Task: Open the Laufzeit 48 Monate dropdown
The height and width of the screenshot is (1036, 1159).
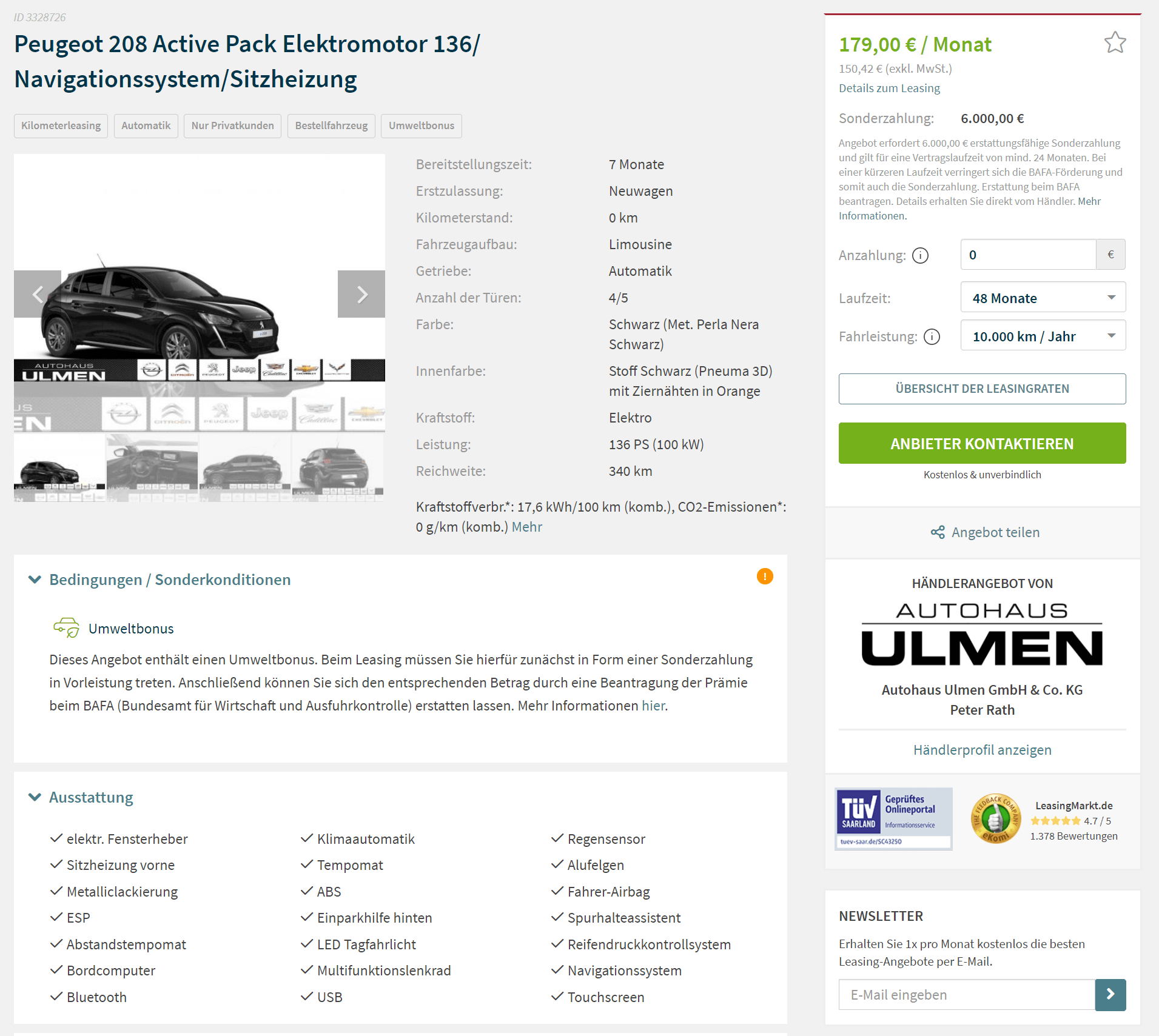Action: pos(1043,298)
